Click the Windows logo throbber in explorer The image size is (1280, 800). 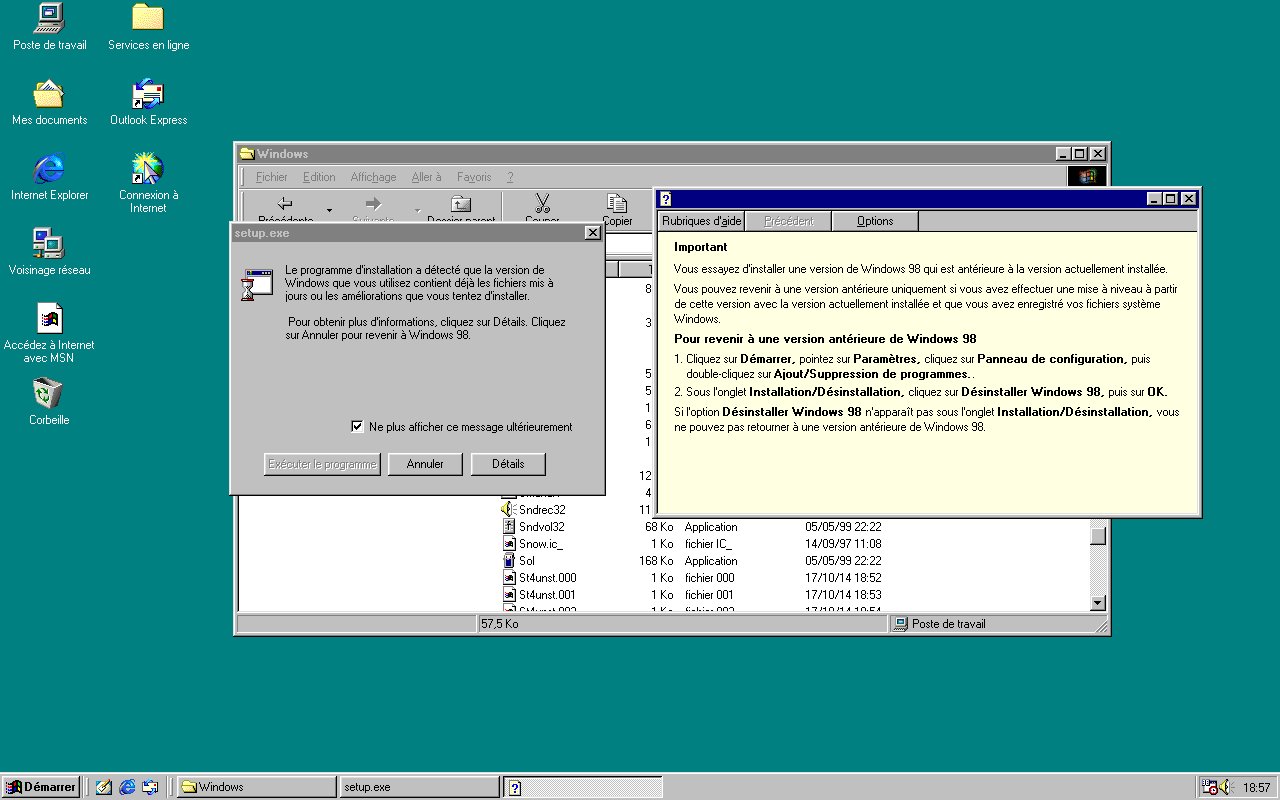point(1087,177)
